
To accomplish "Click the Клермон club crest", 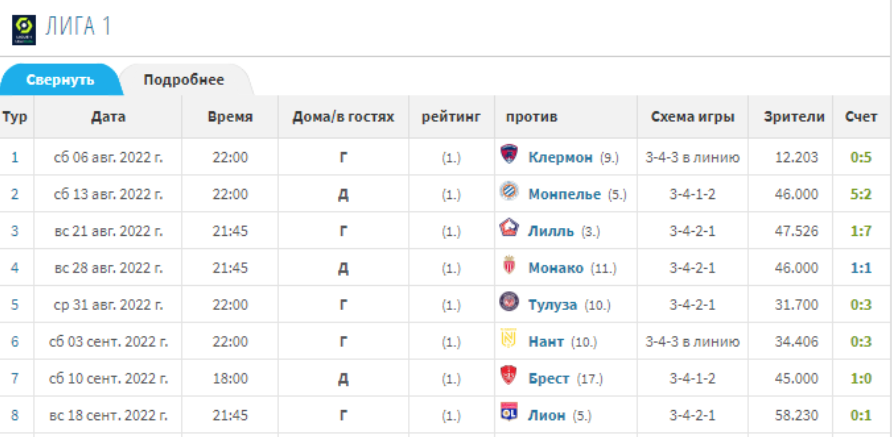I will [x=509, y=155].
